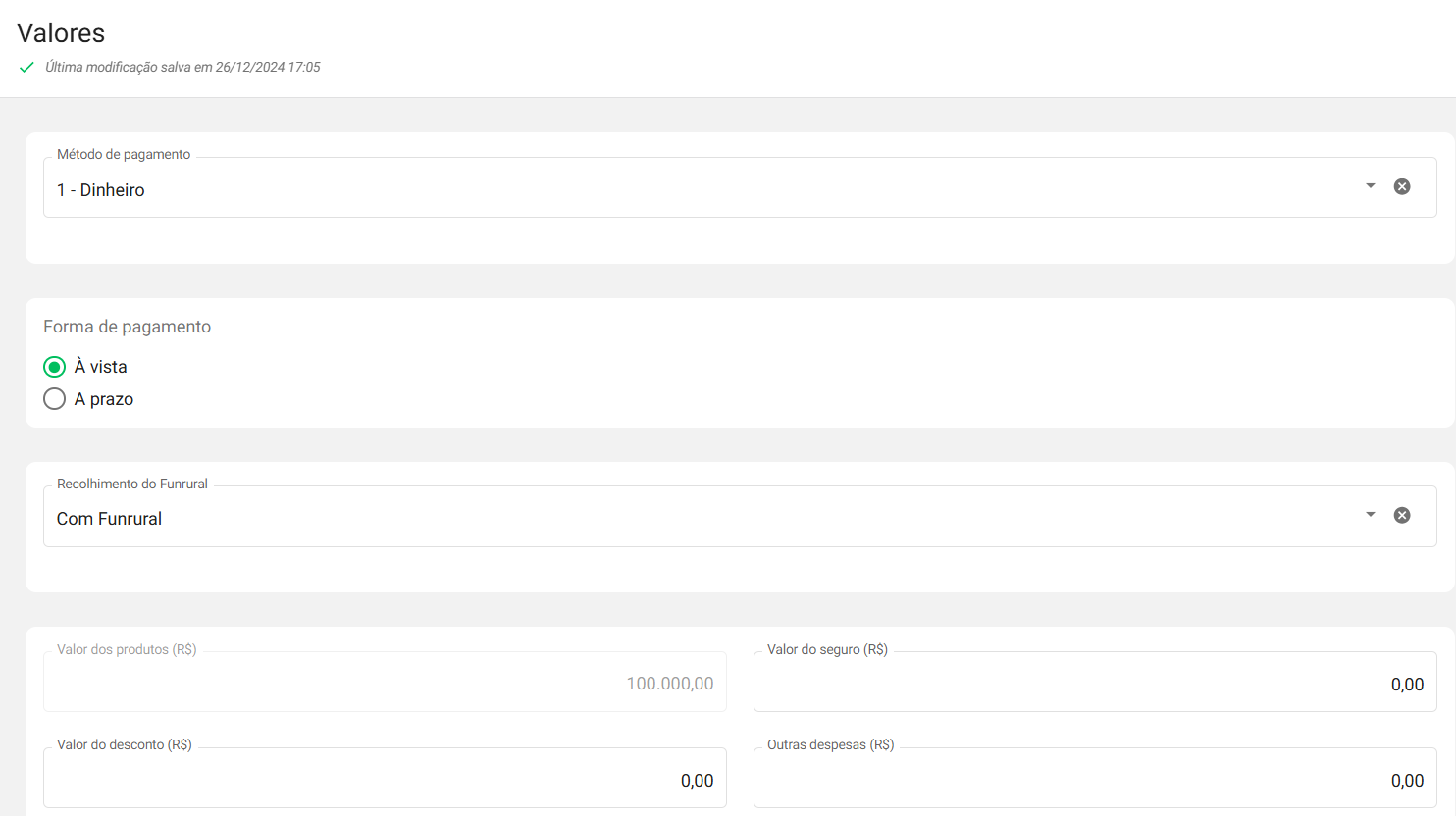Click the disabled Valor dos produtos field

pos(385,684)
